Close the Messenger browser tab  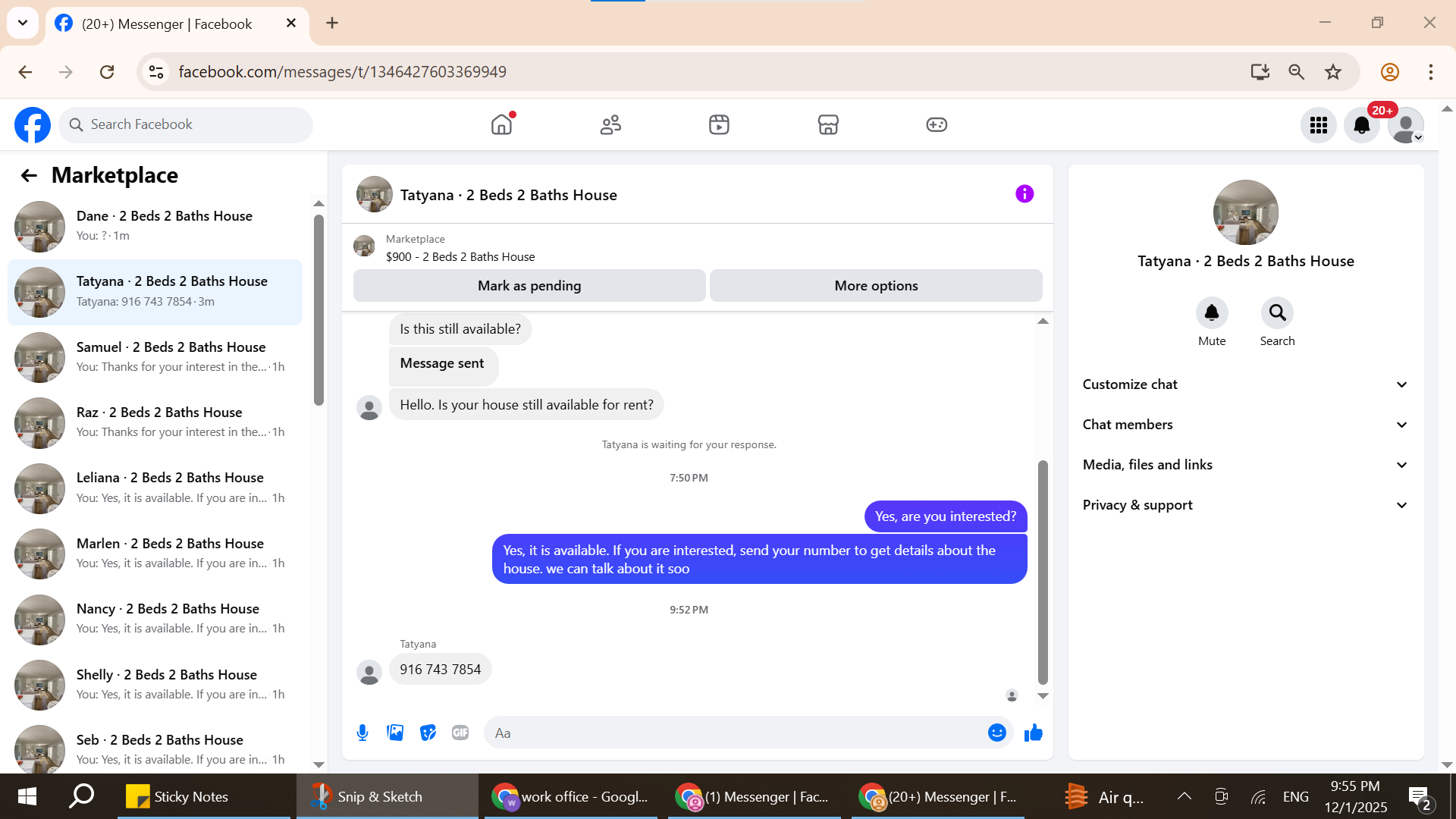291,24
